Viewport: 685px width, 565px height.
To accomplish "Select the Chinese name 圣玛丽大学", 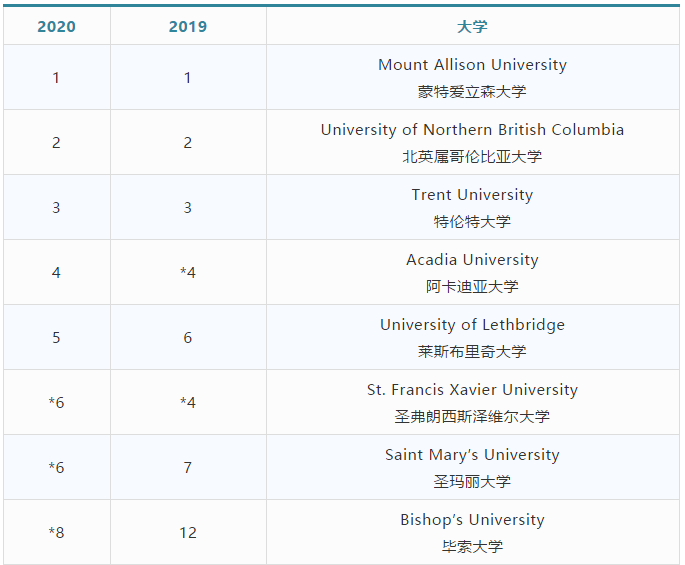I will point(472,482).
